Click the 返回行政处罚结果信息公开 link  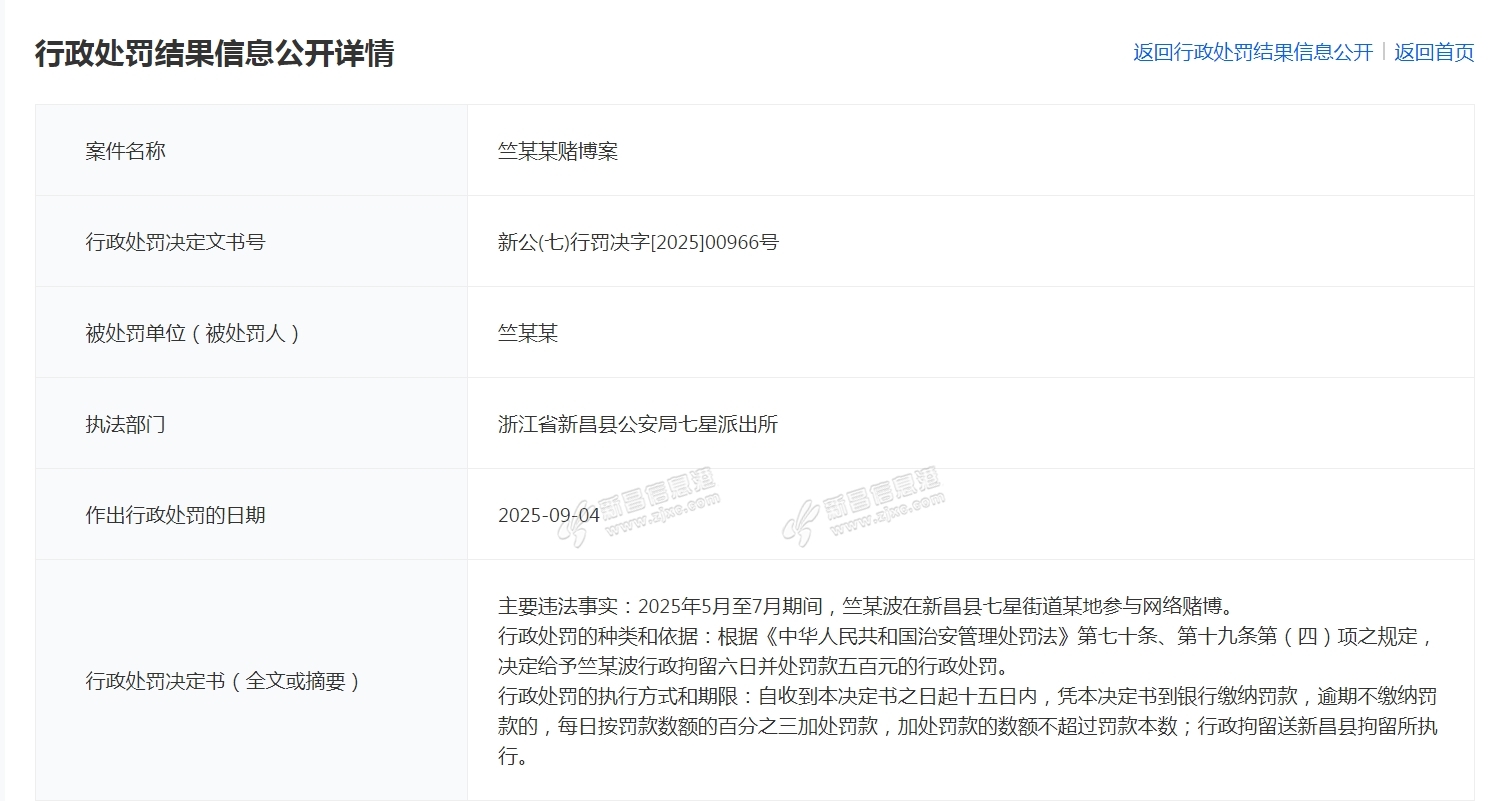click(x=1252, y=53)
